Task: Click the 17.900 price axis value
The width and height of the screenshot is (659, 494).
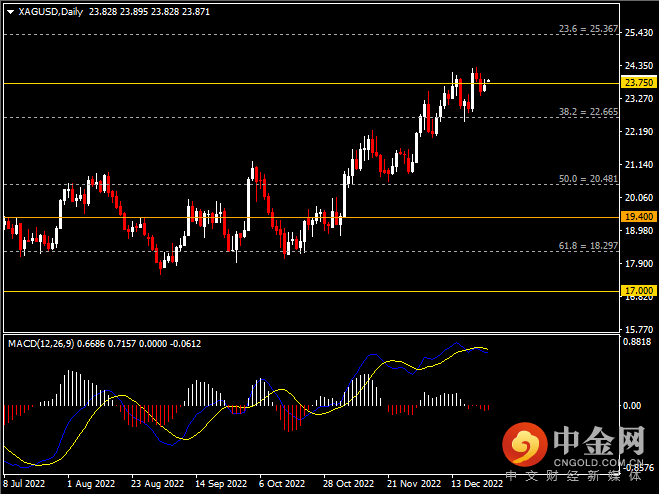Action: click(639, 264)
